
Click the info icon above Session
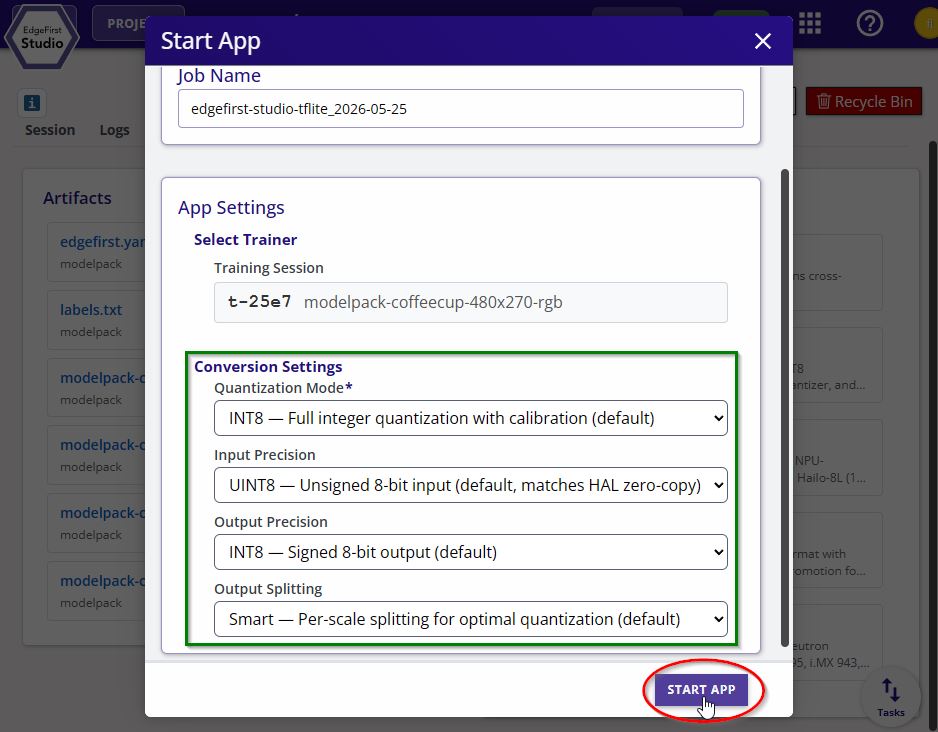coord(32,103)
